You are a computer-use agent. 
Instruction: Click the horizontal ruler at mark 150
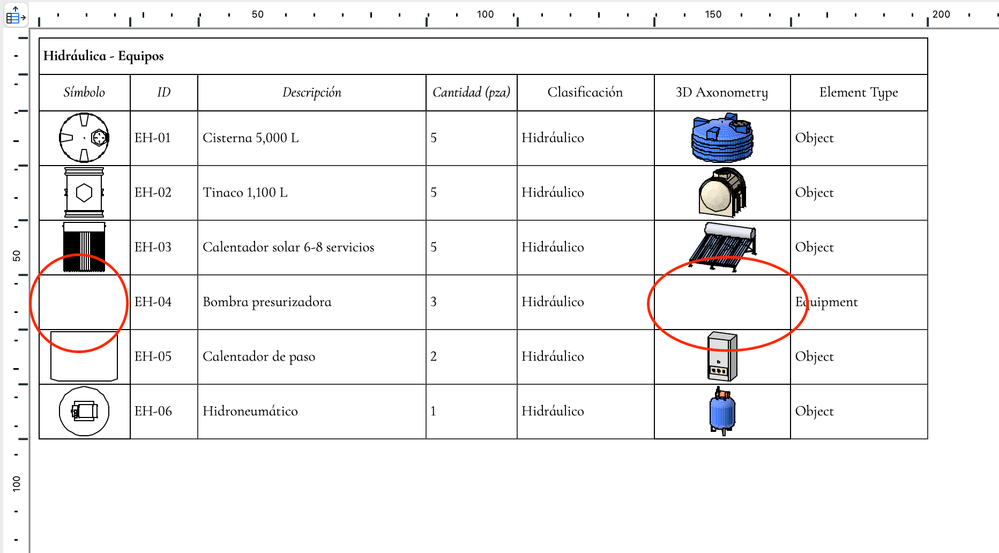[x=713, y=15]
